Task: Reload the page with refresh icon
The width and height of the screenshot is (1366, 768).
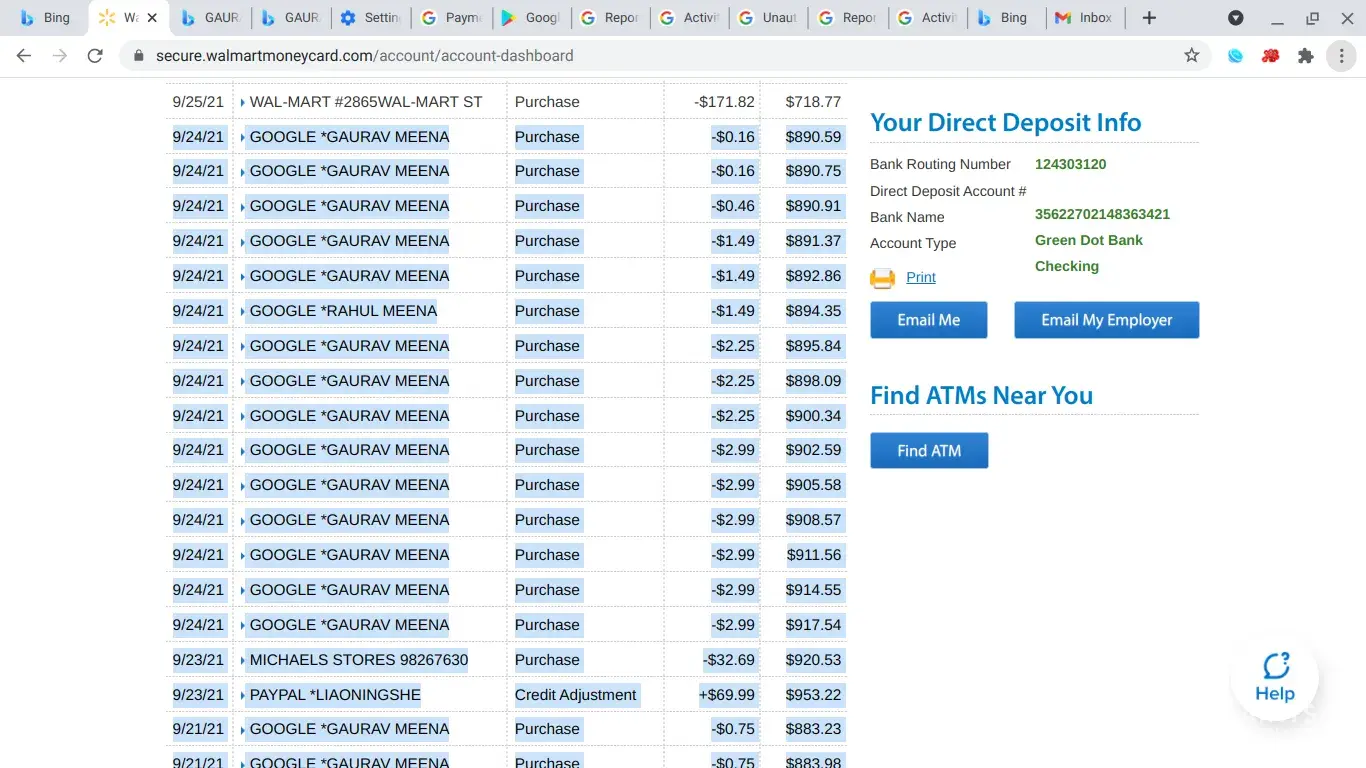Action: coord(95,56)
